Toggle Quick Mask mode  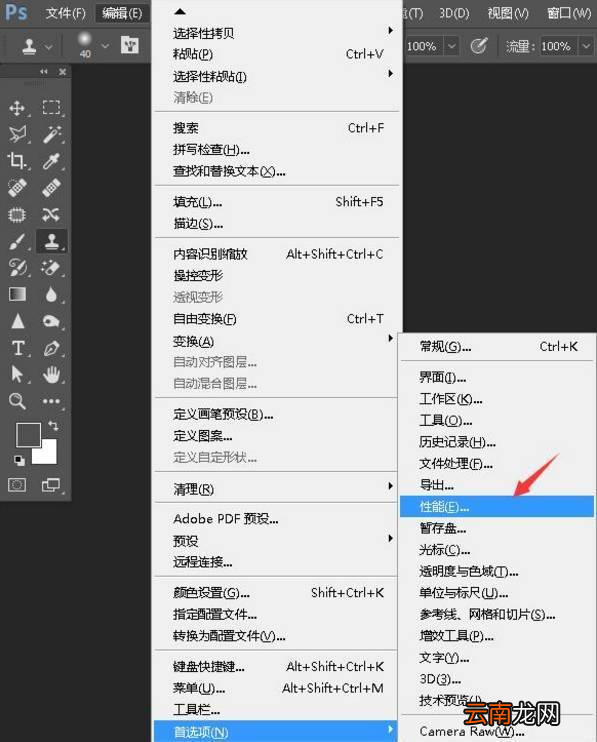[x=17, y=485]
